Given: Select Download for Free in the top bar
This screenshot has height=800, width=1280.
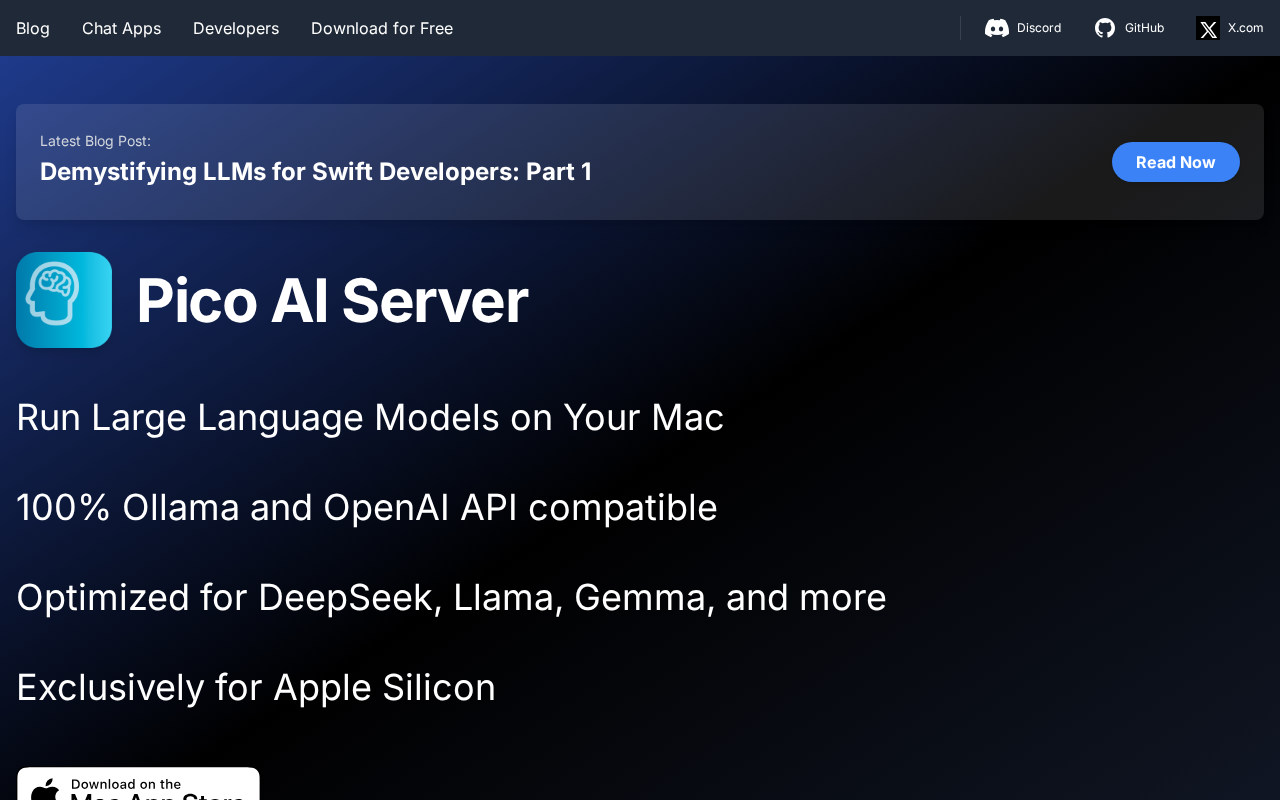Looking at the screenshot, I should coord(382,28).
